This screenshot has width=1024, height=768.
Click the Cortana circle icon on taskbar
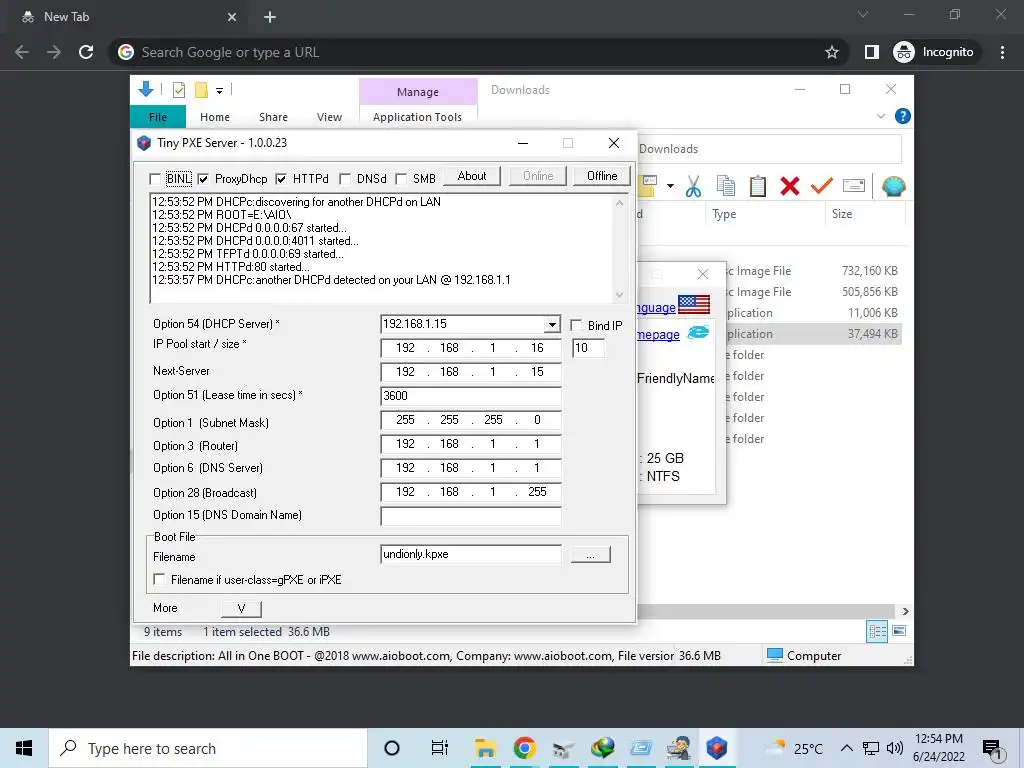tap(392, 748)
